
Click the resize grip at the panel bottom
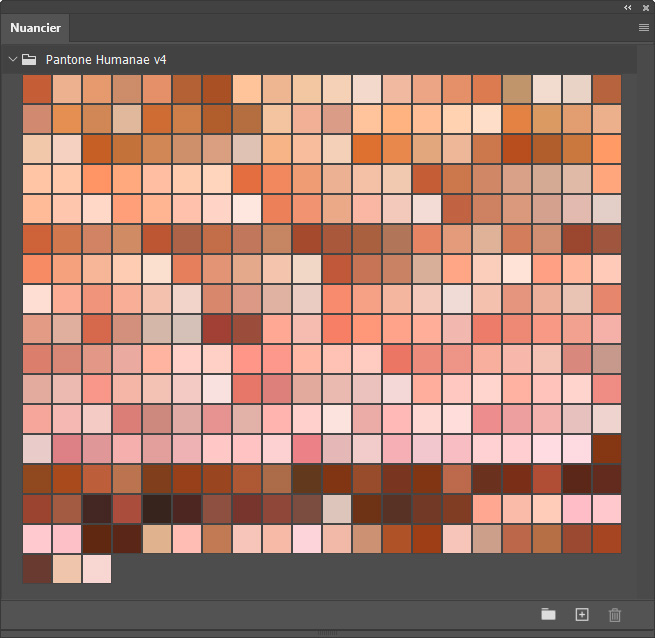click(x=327, y=634)
